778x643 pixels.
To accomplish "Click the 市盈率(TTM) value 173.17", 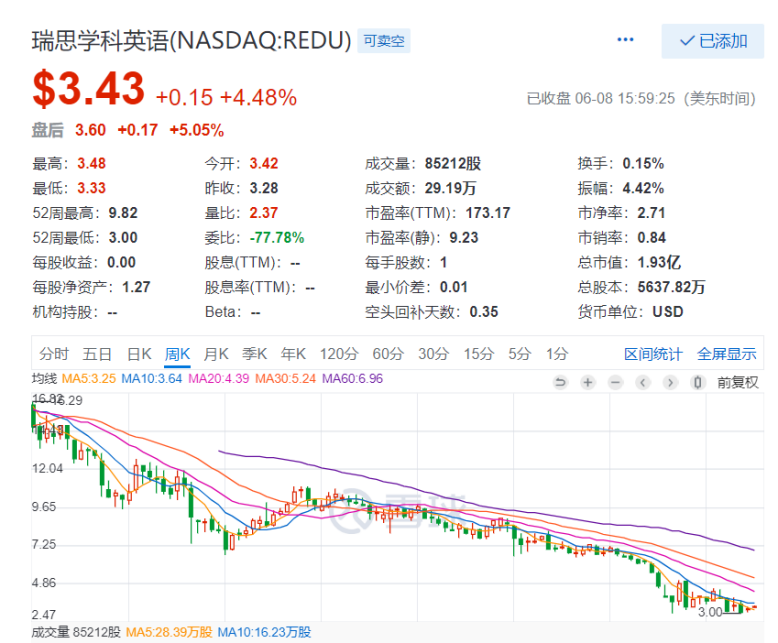I will (488, 213).
